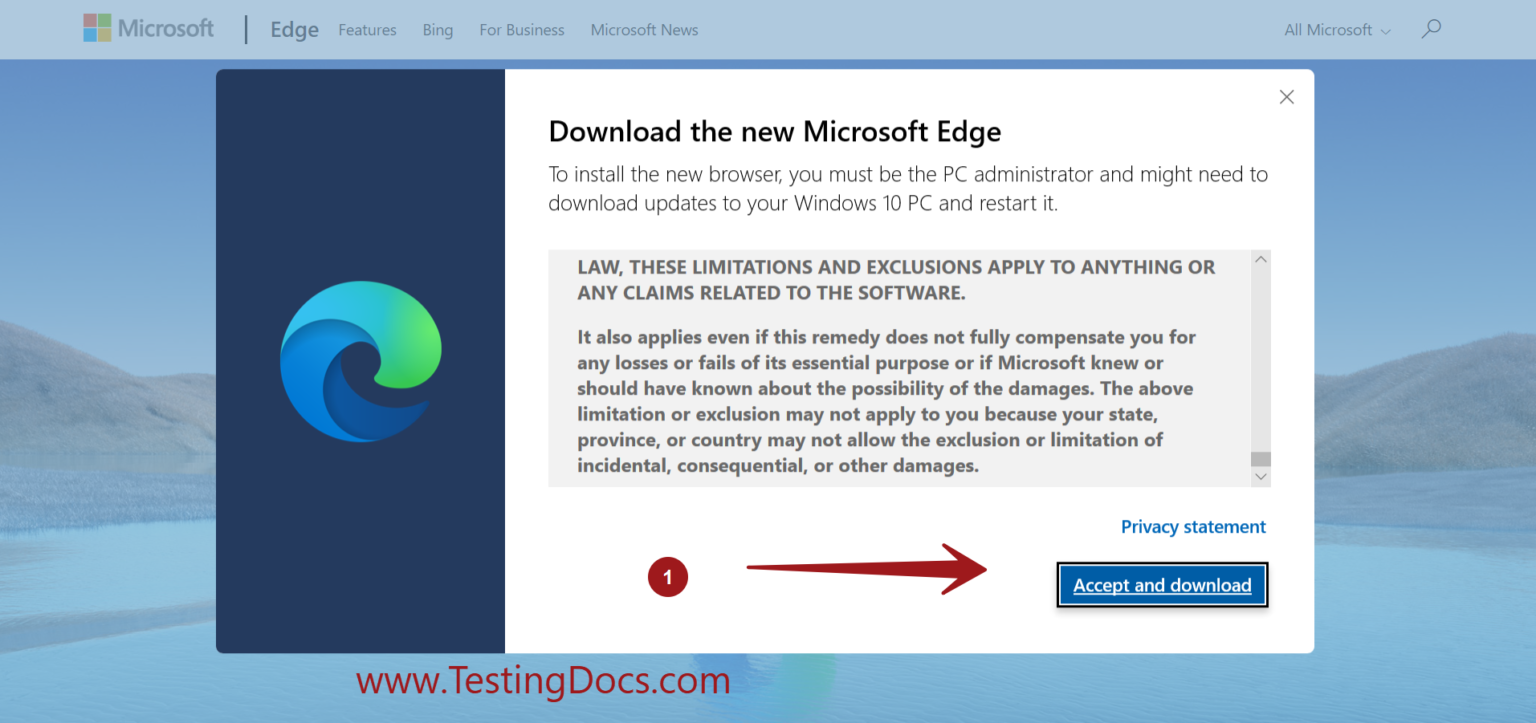This screenshot has height=723, width=1536.
Task: Open the Privacy statement link
Action: tap(1193, 527)
